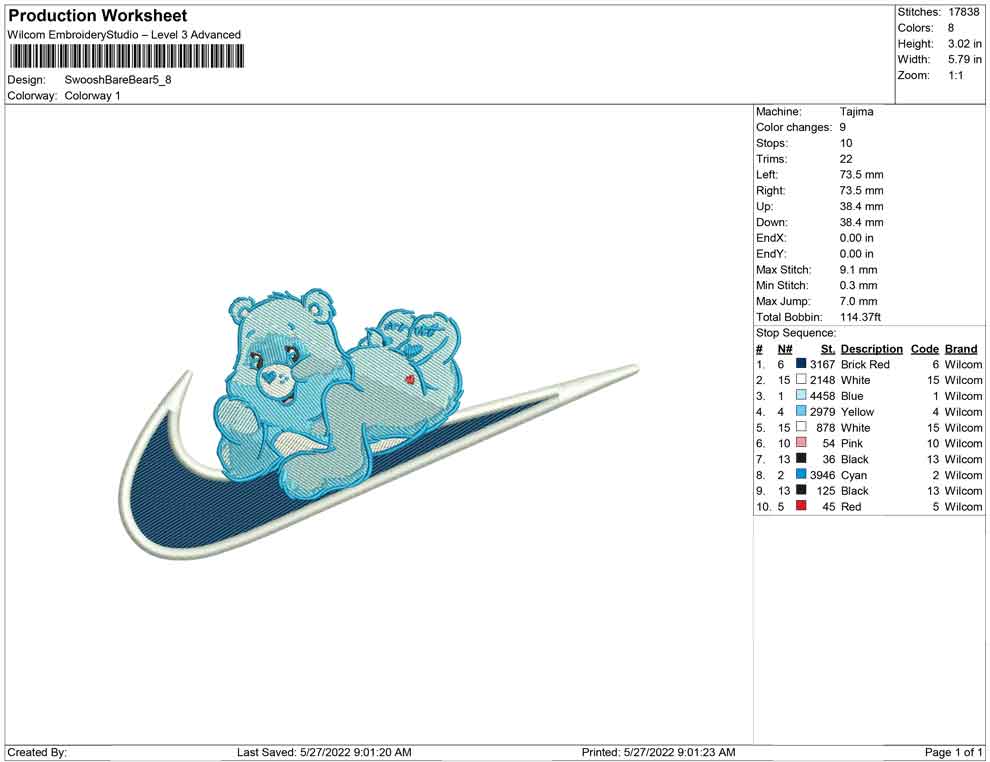Select the Min Stitch value "0.3 mm"

[x=859, y=285]
